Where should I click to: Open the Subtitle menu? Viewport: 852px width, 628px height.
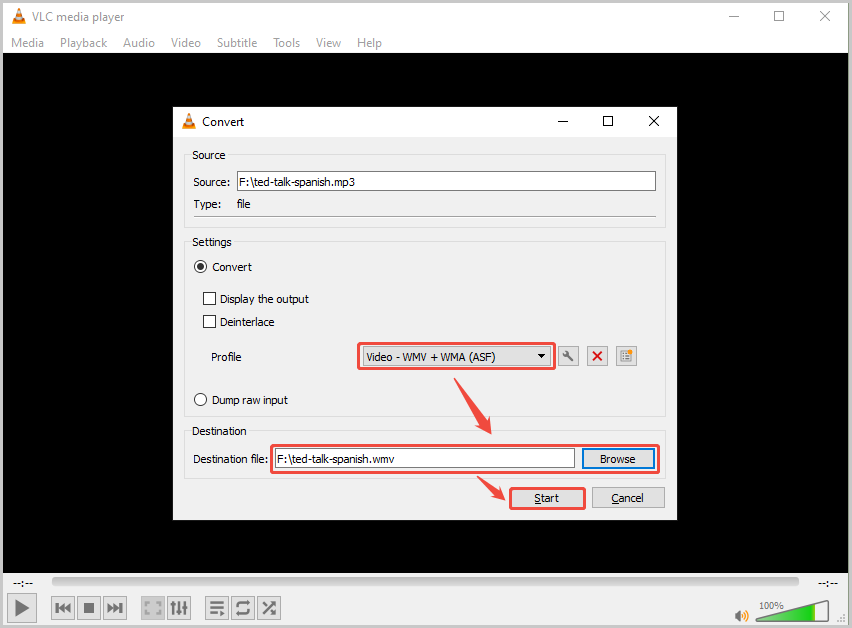(237, 42)
